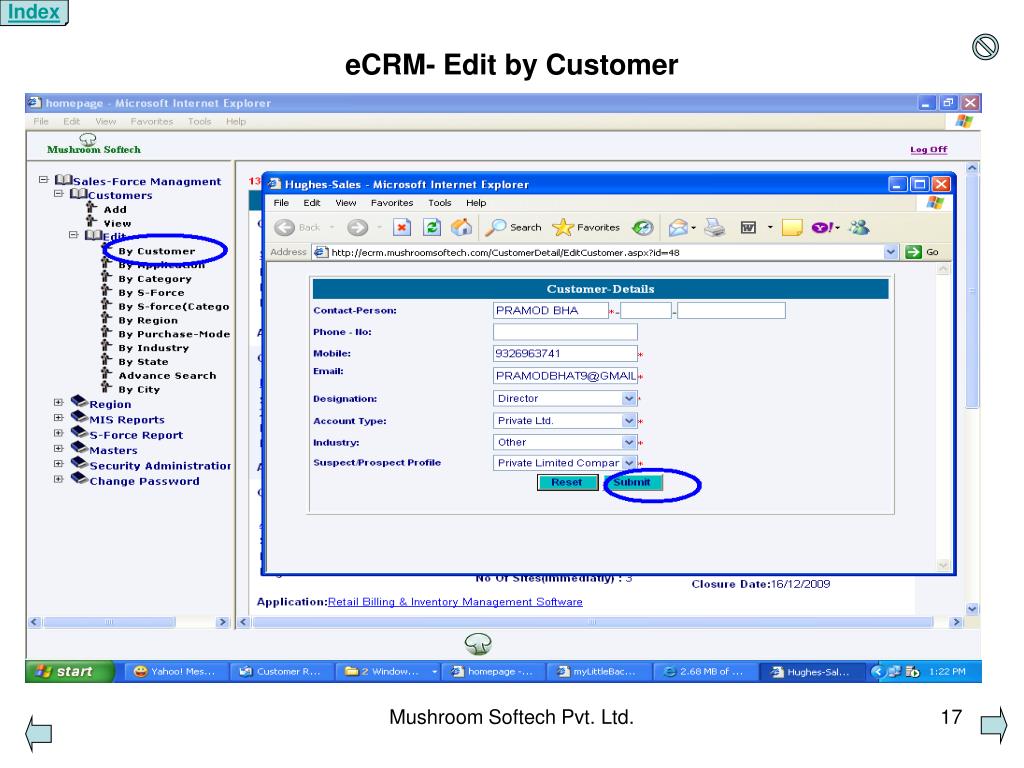Screen dimensions: 1024x768
Task: Open Tools menu in Hughes-Sales window
Action: [x=440, y=203]
